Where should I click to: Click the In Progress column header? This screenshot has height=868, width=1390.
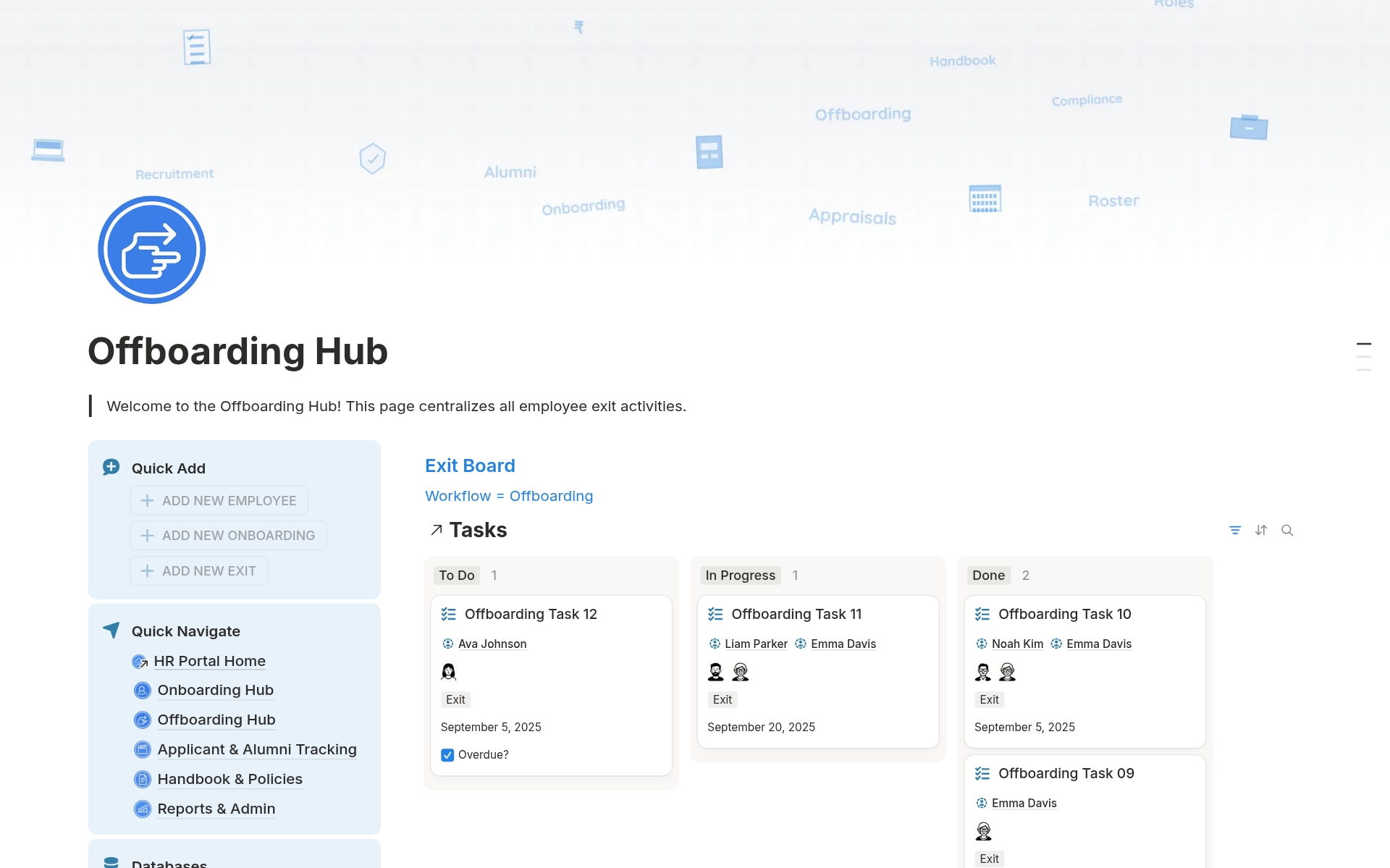(x=741, y=576)
